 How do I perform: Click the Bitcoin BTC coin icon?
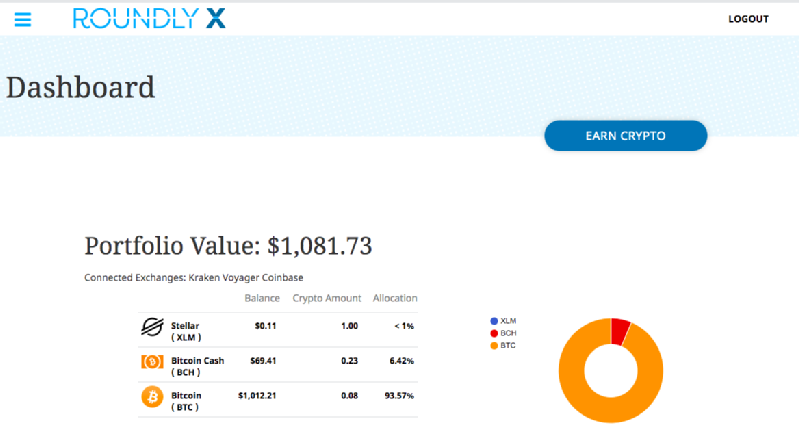pos(152,397)
